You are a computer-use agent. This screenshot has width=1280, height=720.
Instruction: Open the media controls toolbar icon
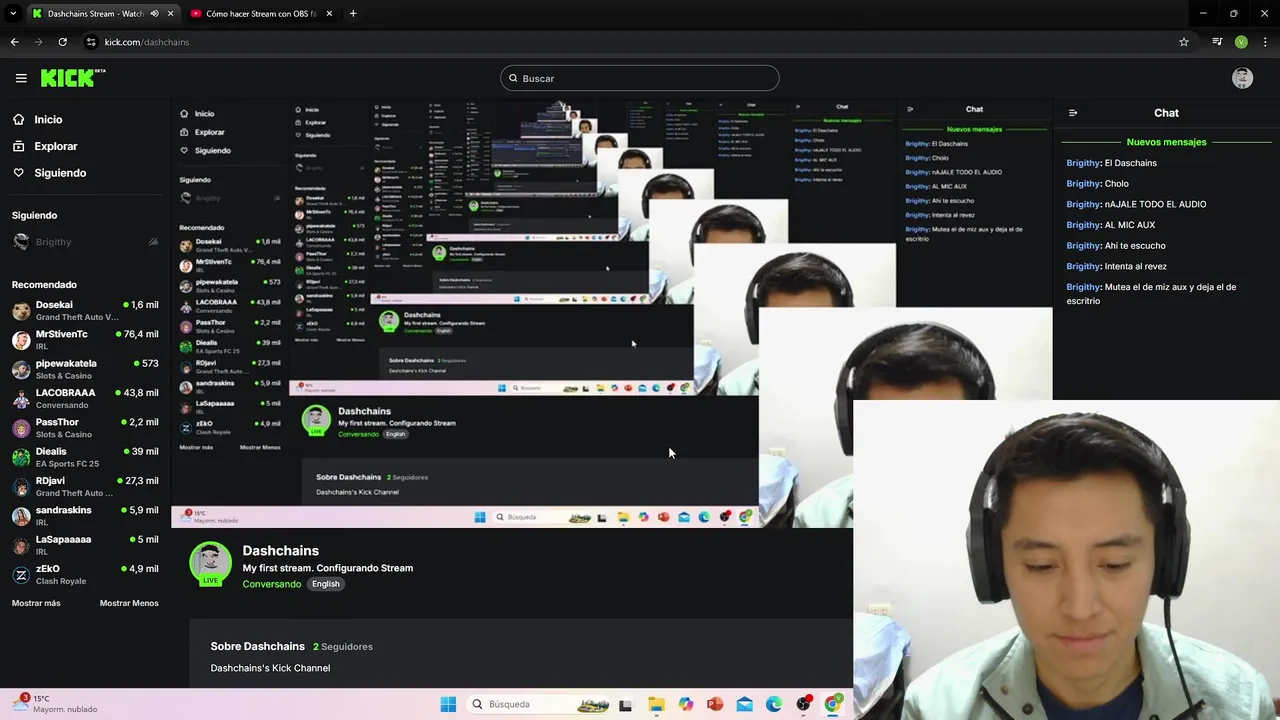pyautogui.click(x=1217, y=42)
